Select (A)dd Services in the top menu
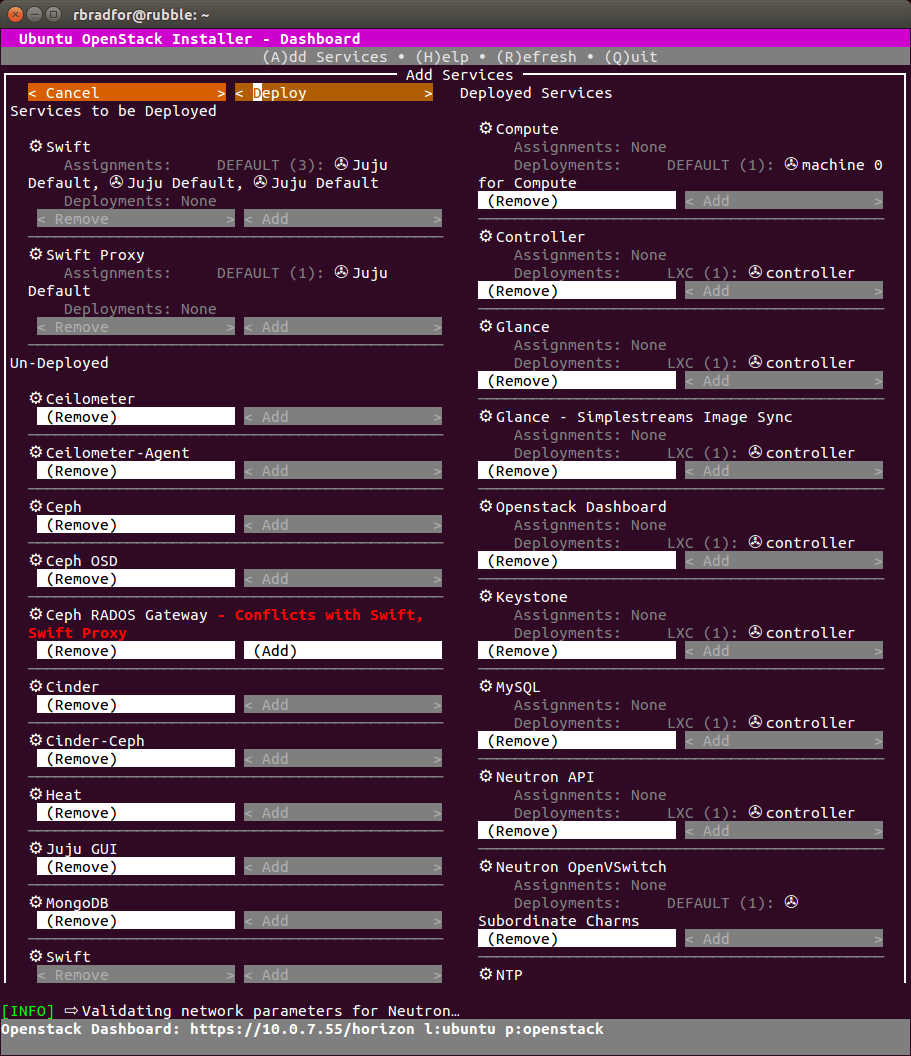Image resolution: width=911 pixels, height=1056 pixels. [x=325, y=57]
